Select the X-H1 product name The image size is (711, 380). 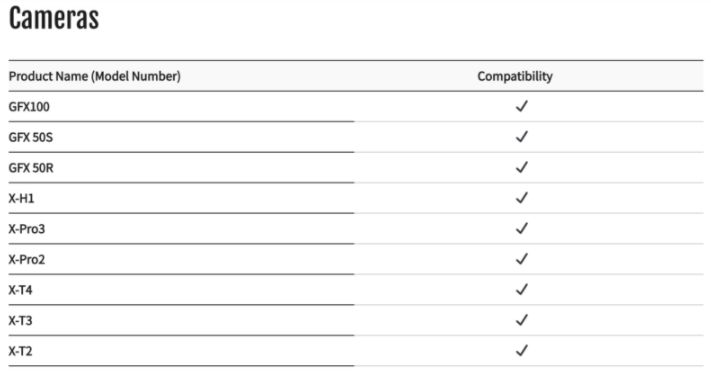pyautogui.click(x=21, y=199)
